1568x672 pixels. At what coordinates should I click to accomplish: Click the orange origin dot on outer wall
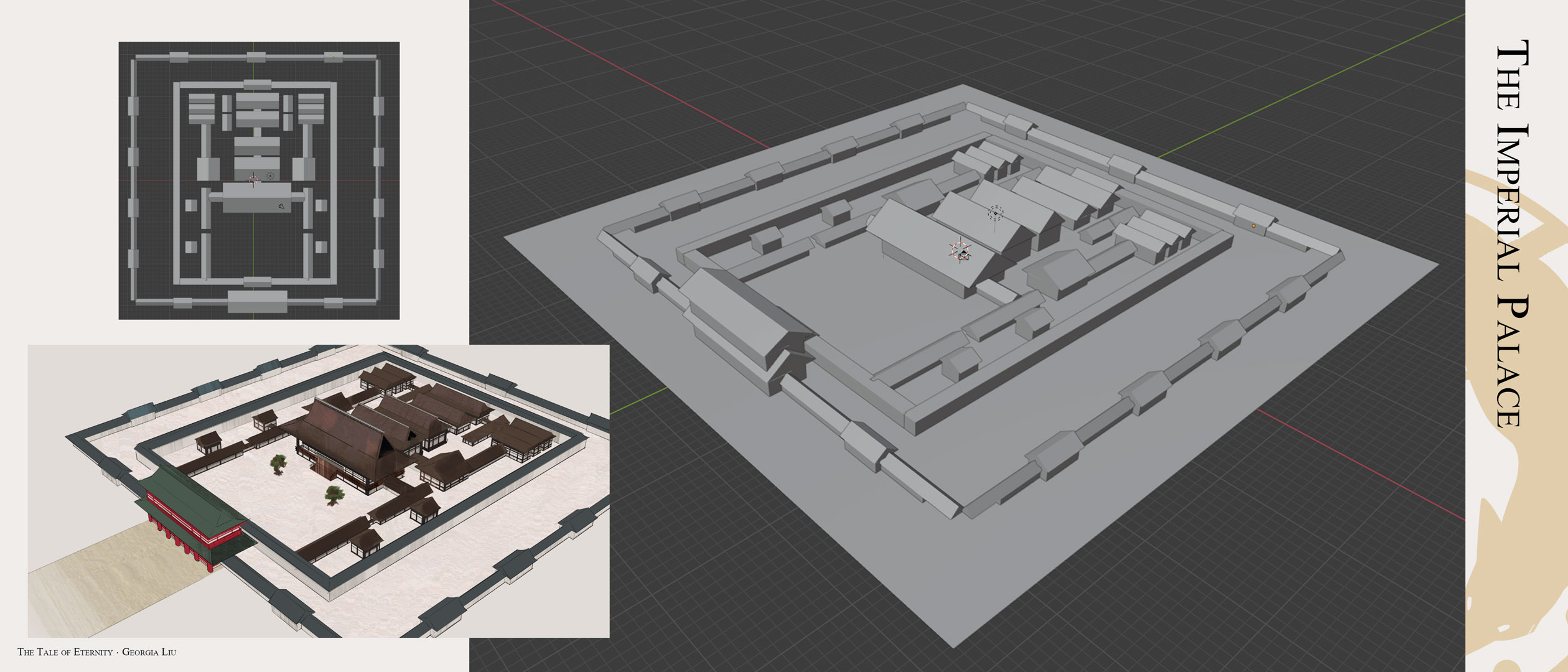1253,226
